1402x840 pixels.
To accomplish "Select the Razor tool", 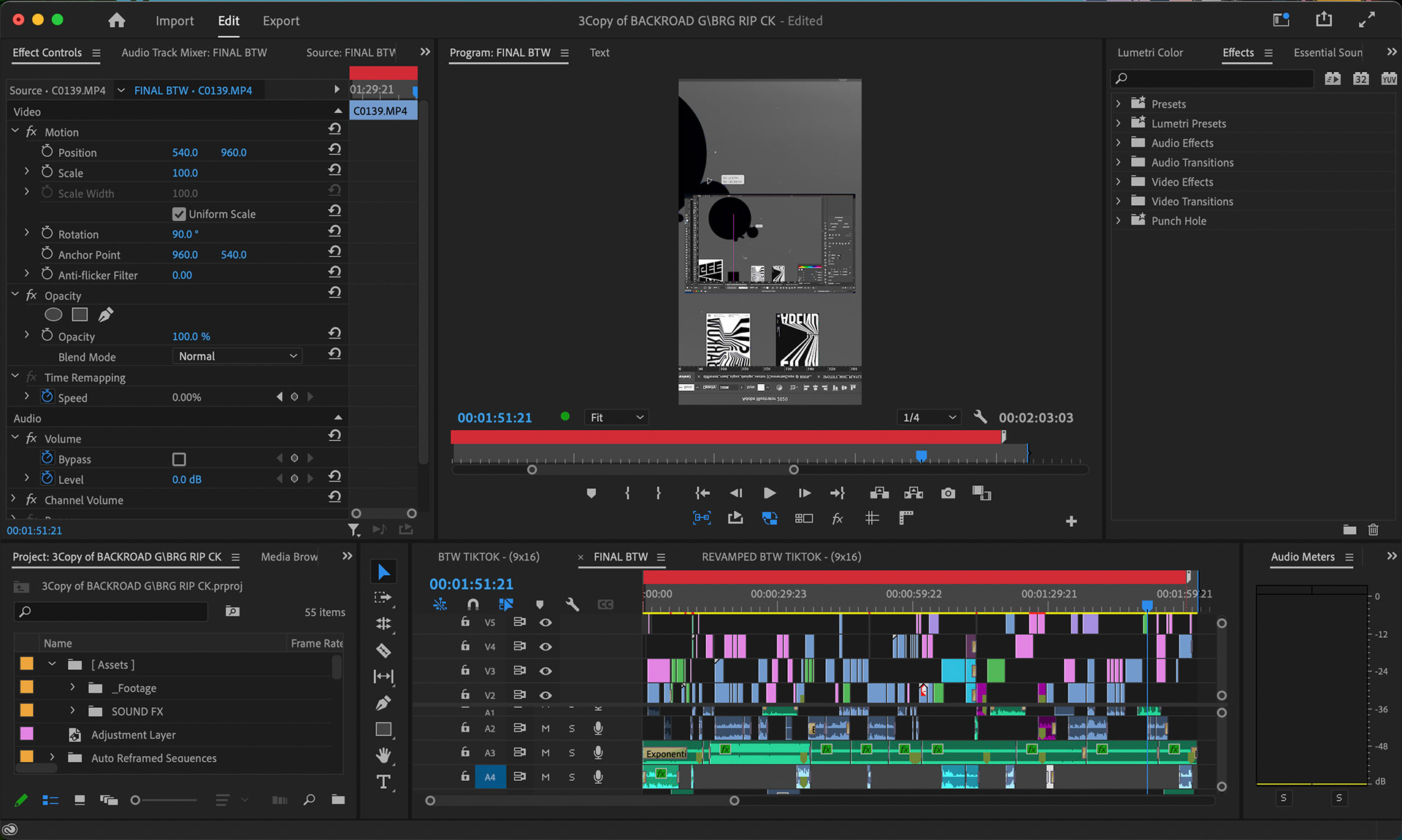I will click(383, 650).
